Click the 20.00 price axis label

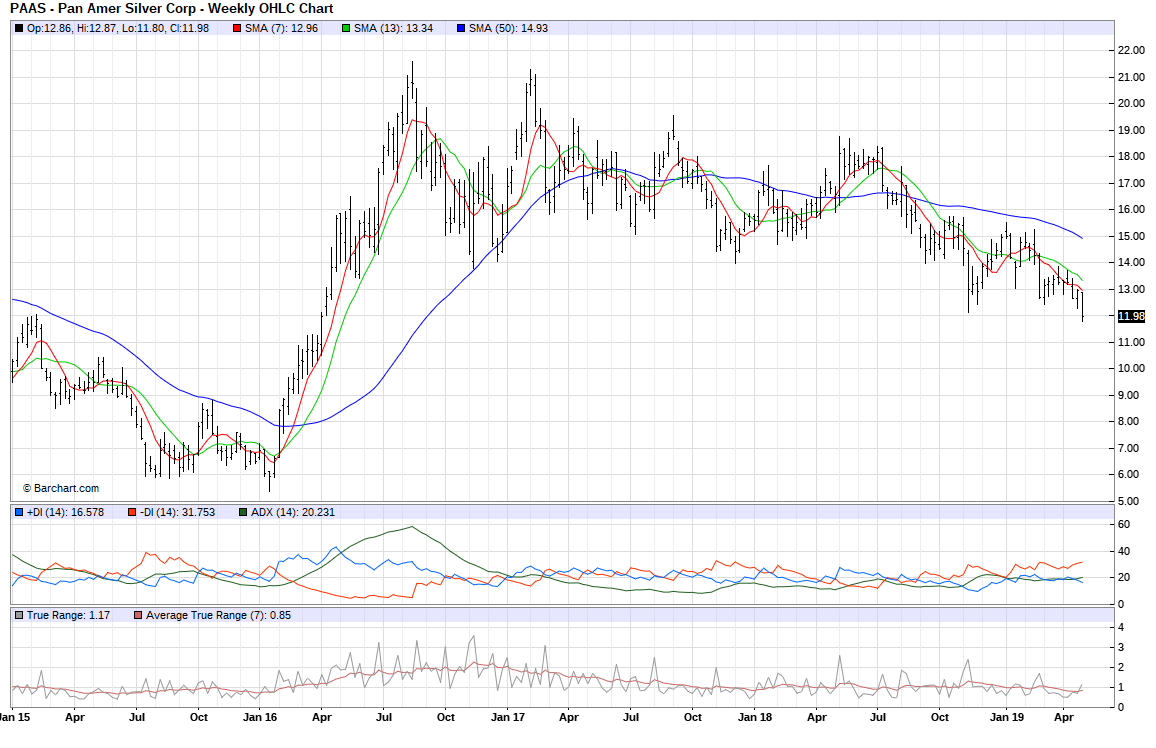pos(1131,104)
